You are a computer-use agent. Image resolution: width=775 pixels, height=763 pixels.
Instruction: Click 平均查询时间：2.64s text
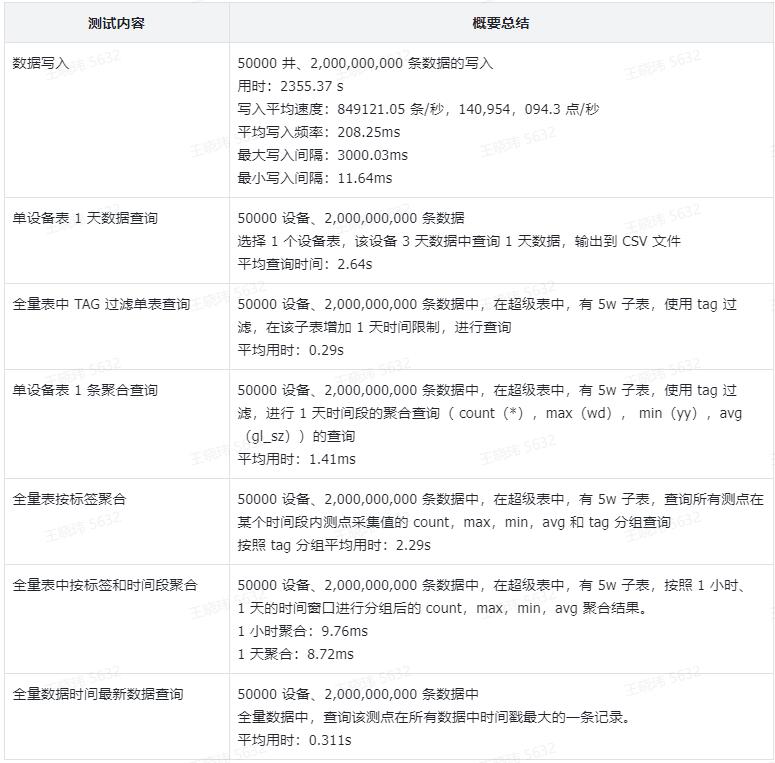coord(305,264)
